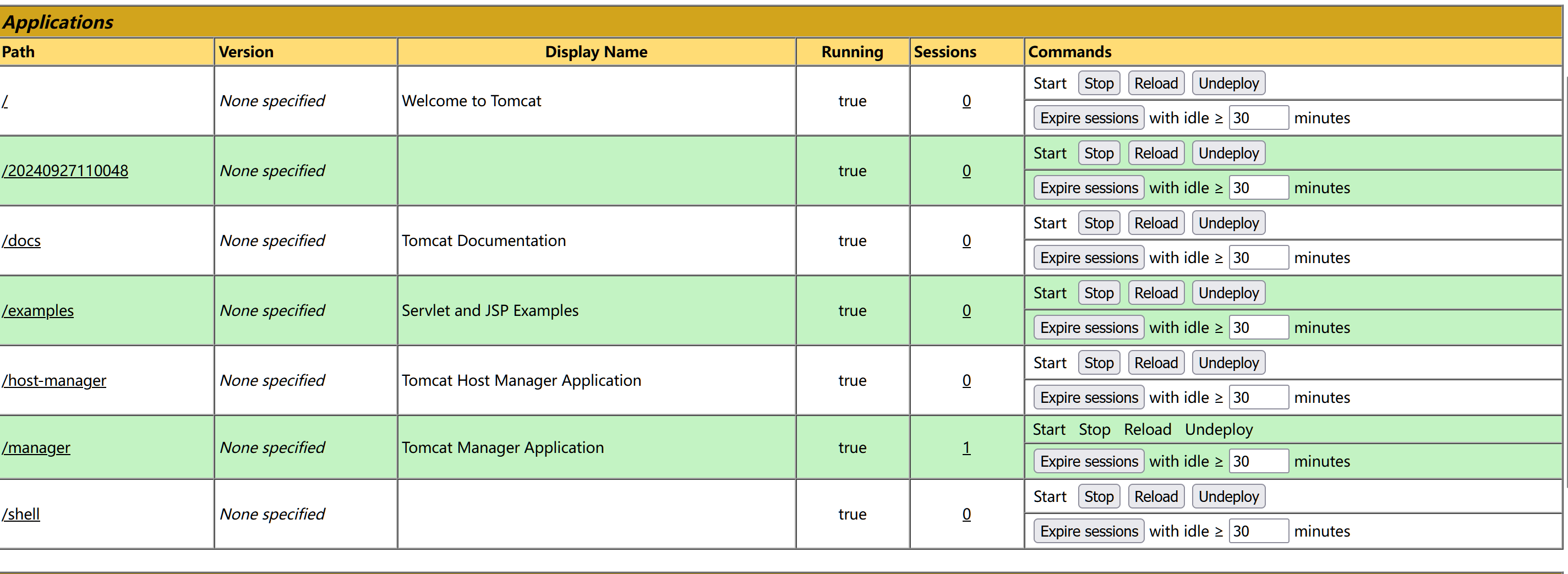The width and height of the screenshot is (1568, 574).
Task: Expire sessions for /examples
Action: pos(1089,328)
